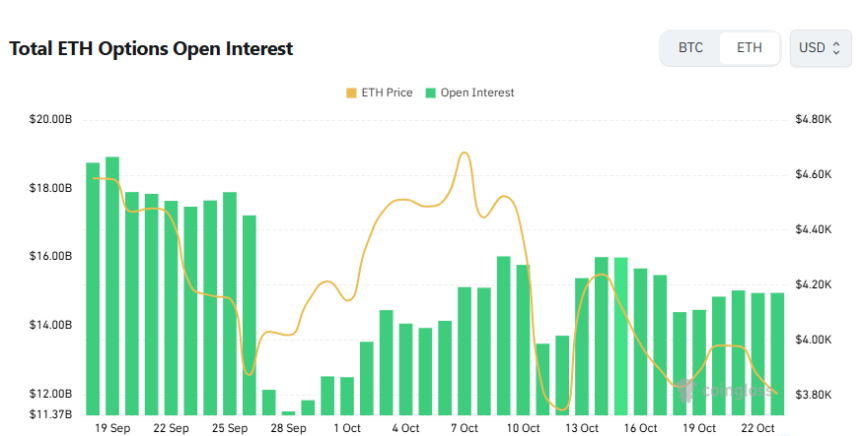Click the $20.00B left axis label

[x=50, y=119]
